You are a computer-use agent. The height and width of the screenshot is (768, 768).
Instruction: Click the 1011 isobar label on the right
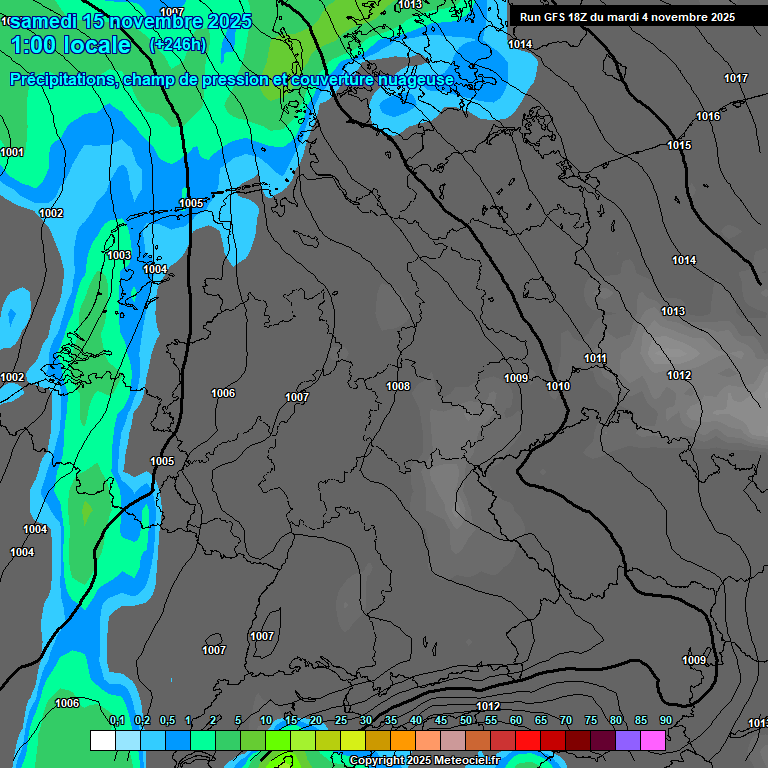596,358
